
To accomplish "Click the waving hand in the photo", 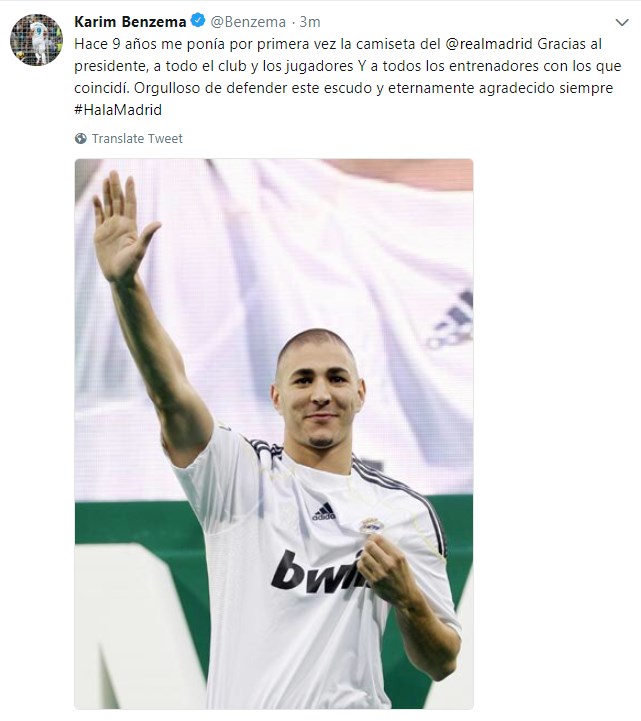I will pos(121,226).
